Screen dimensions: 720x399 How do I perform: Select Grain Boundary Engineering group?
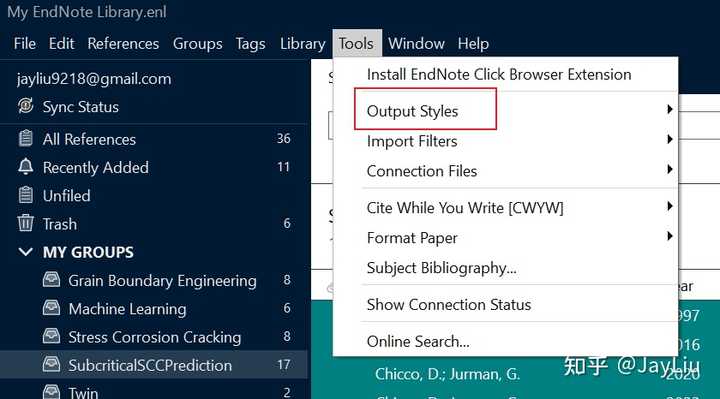click(x=154, y=280)
